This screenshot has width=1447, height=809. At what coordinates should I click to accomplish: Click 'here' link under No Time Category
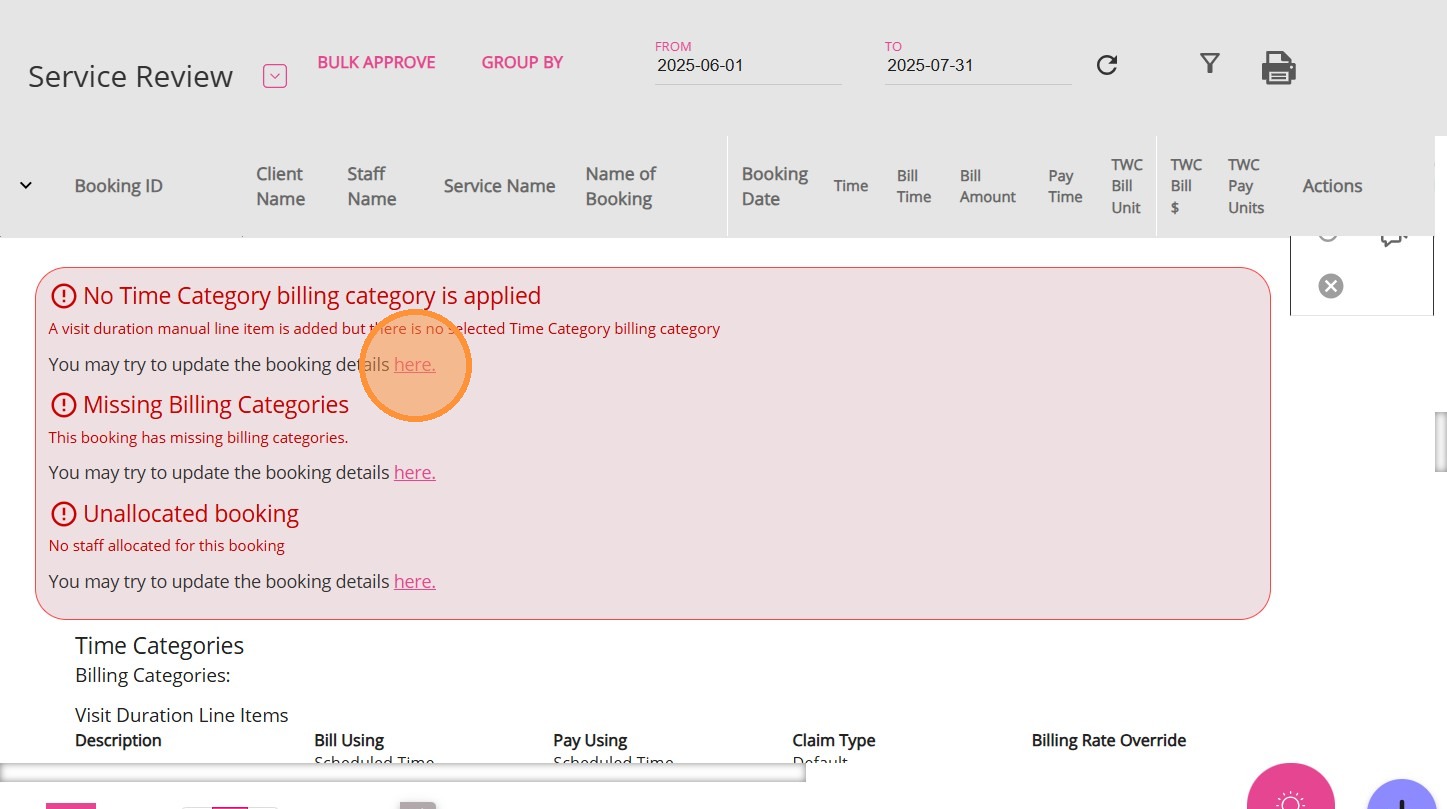coord(414,365)
